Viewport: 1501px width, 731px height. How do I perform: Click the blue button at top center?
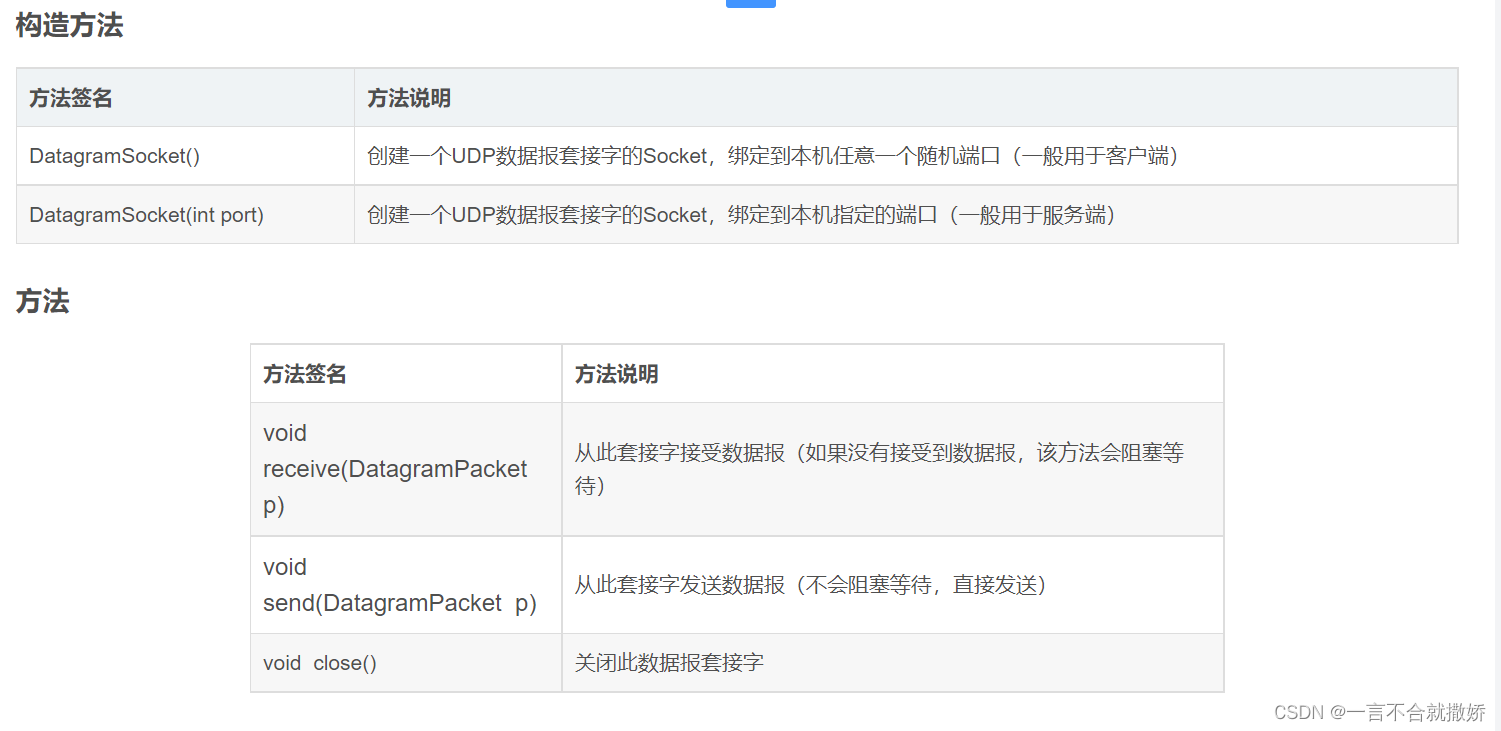coord(750,4)
